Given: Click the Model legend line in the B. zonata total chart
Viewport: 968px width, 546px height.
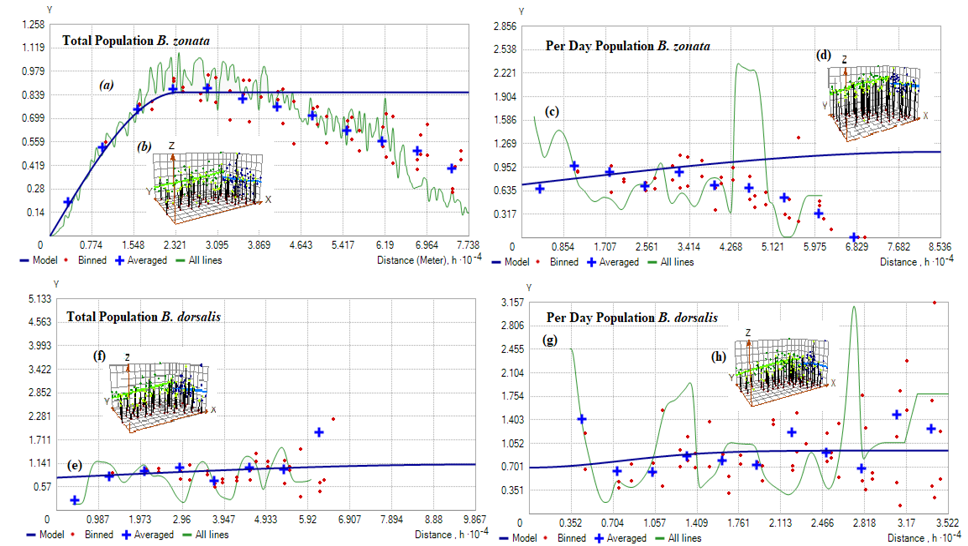Looking at the screenshot, I should (38, 261).
